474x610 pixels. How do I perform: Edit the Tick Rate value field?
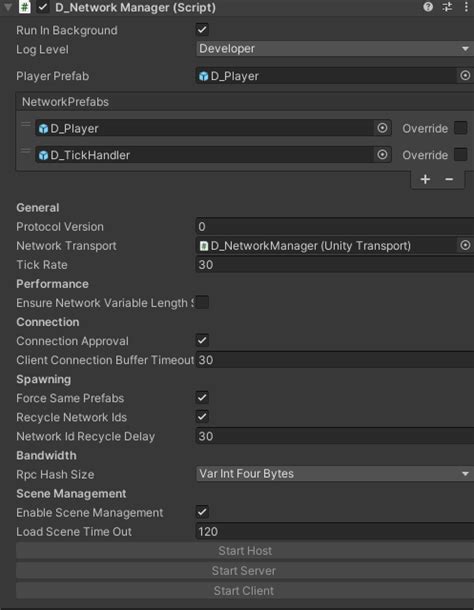[x=335, y=265]
